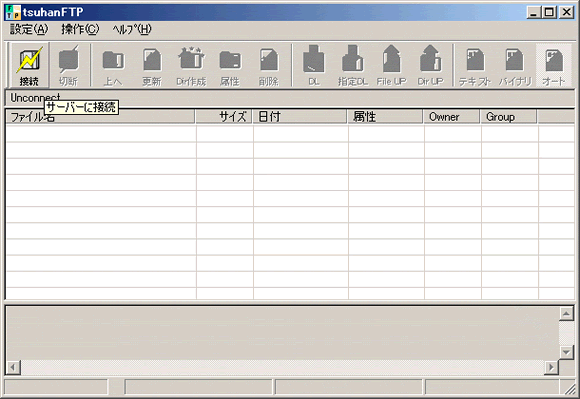The image size is (580, 399).
Task: Open the 操作(C) menu
Action: 80,29
